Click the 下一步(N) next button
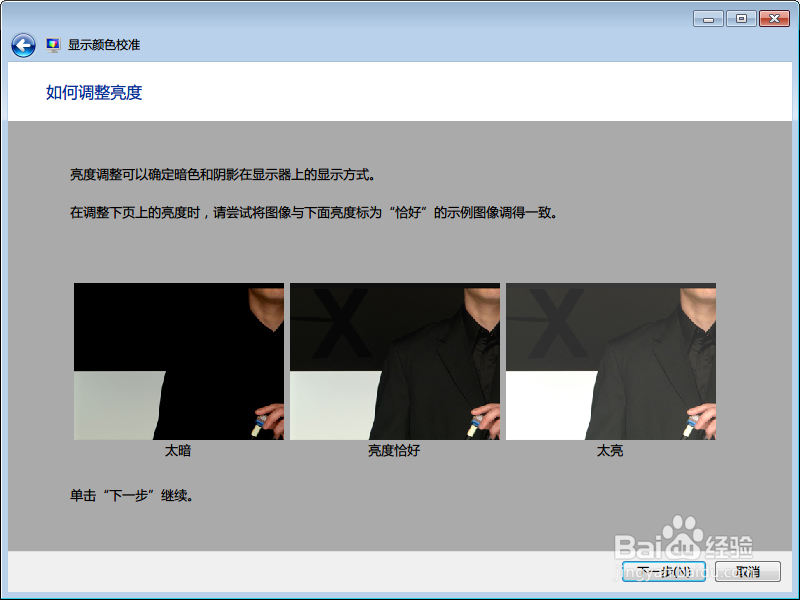 pos(663,572)
